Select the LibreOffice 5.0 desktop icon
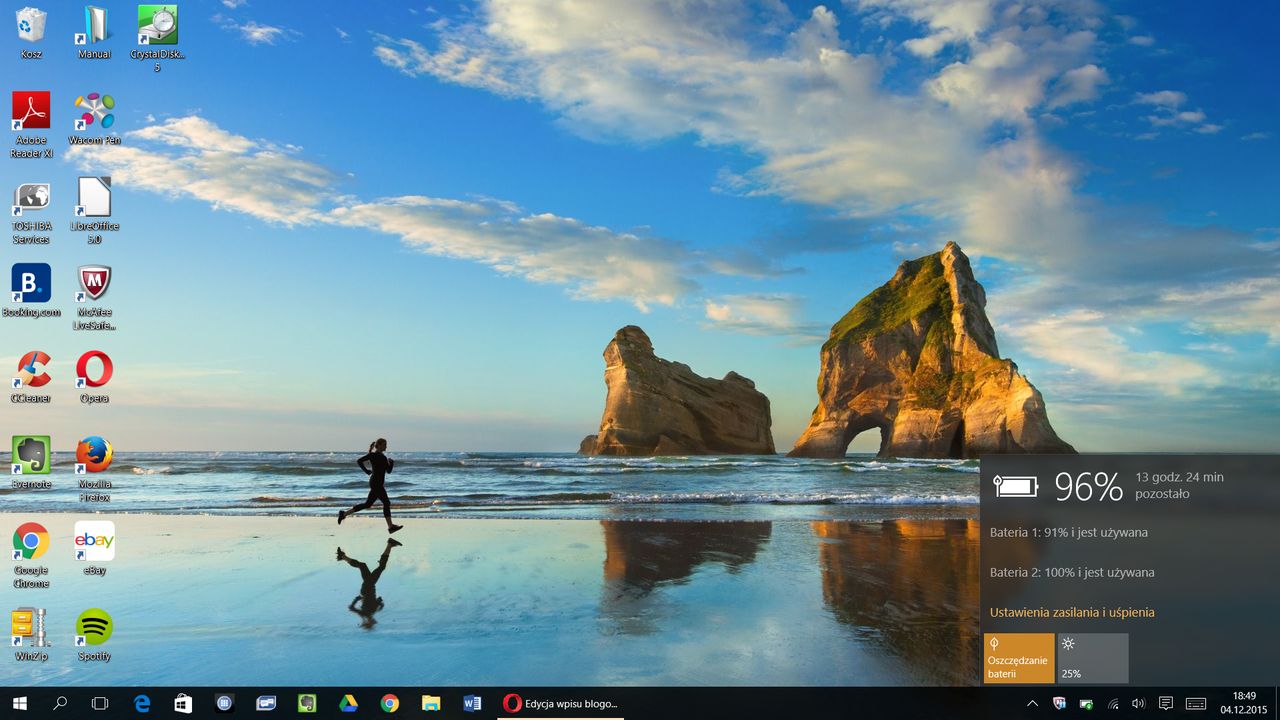The width and height of the screenshot is (1280, 720). 94,211
